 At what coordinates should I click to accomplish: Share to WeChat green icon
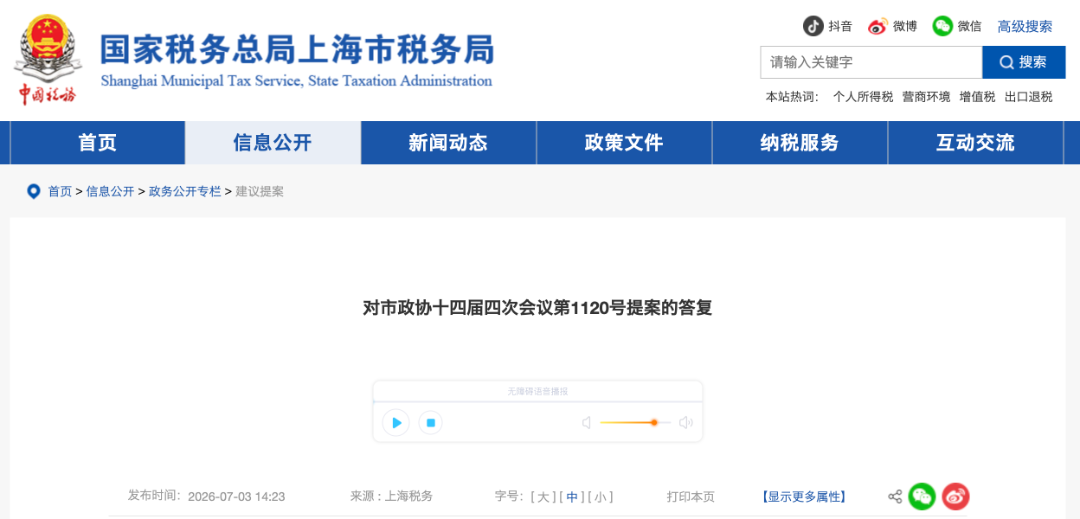[922, 496]
